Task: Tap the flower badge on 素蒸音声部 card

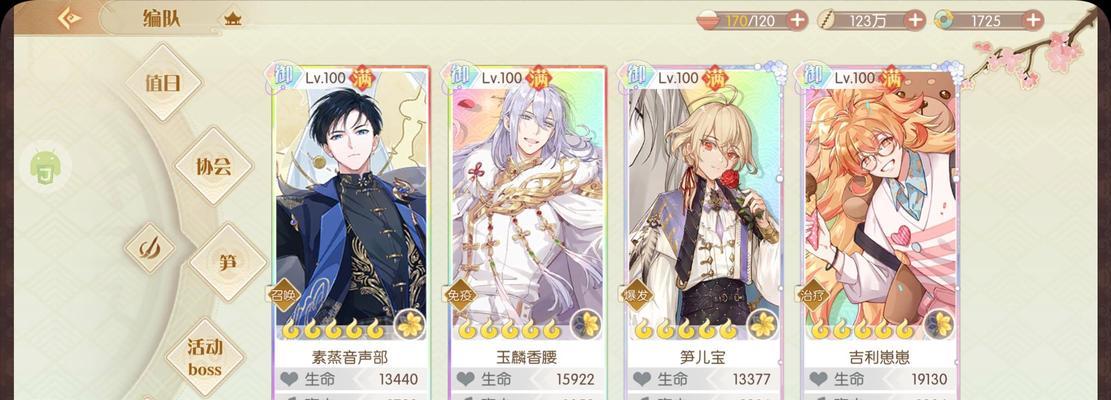Action: 410,324
